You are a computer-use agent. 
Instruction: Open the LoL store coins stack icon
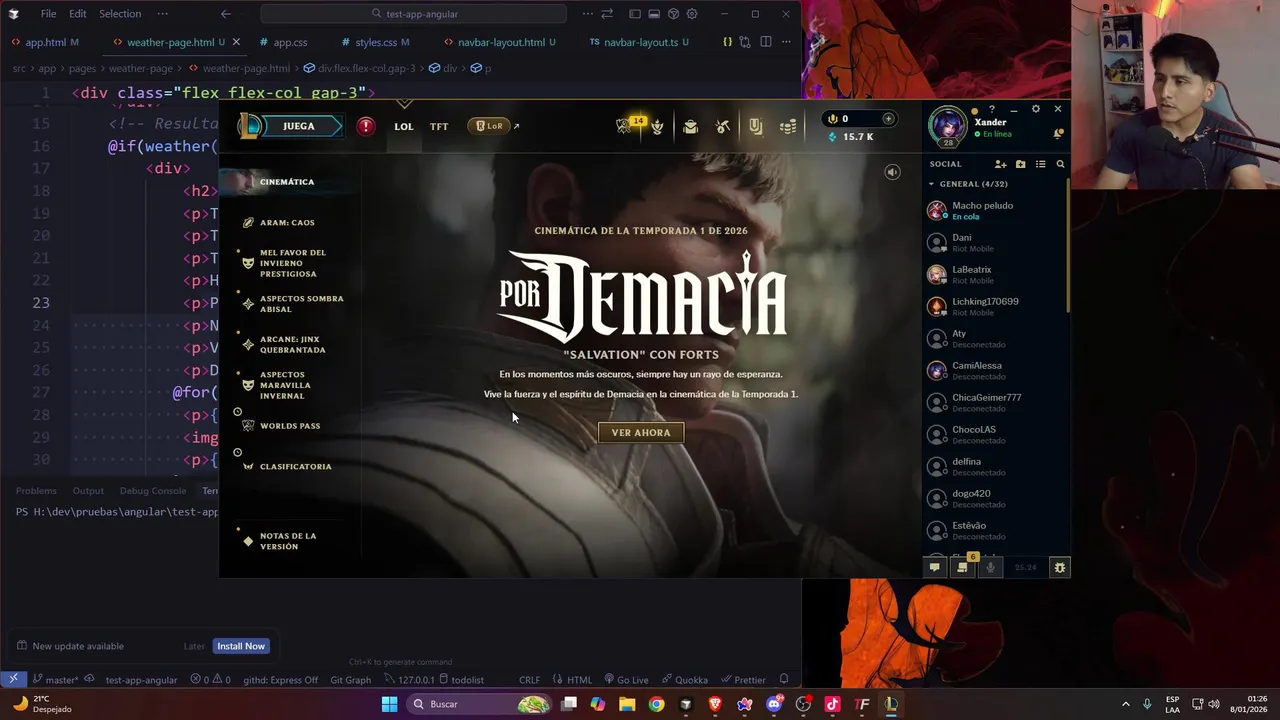[788, 126]
